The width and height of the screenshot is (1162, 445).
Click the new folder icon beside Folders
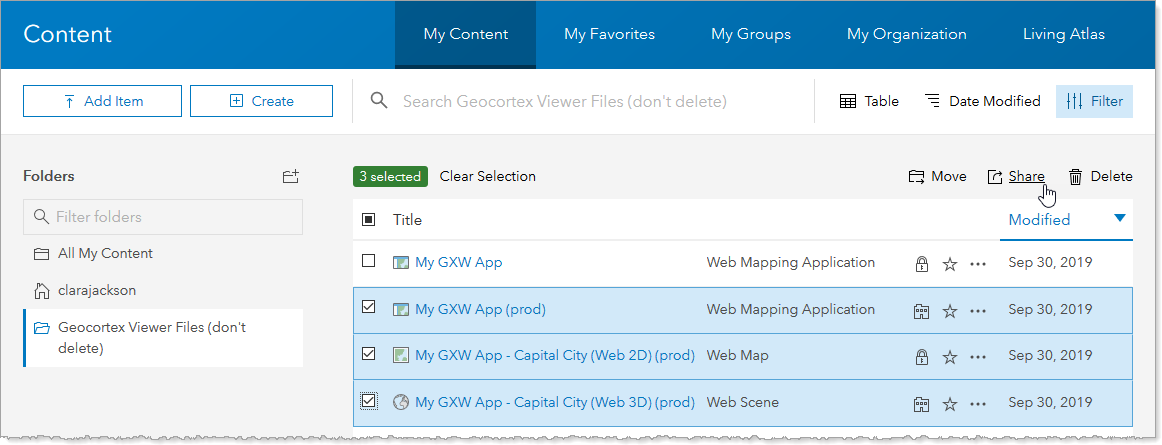click(x=290, y=177)
